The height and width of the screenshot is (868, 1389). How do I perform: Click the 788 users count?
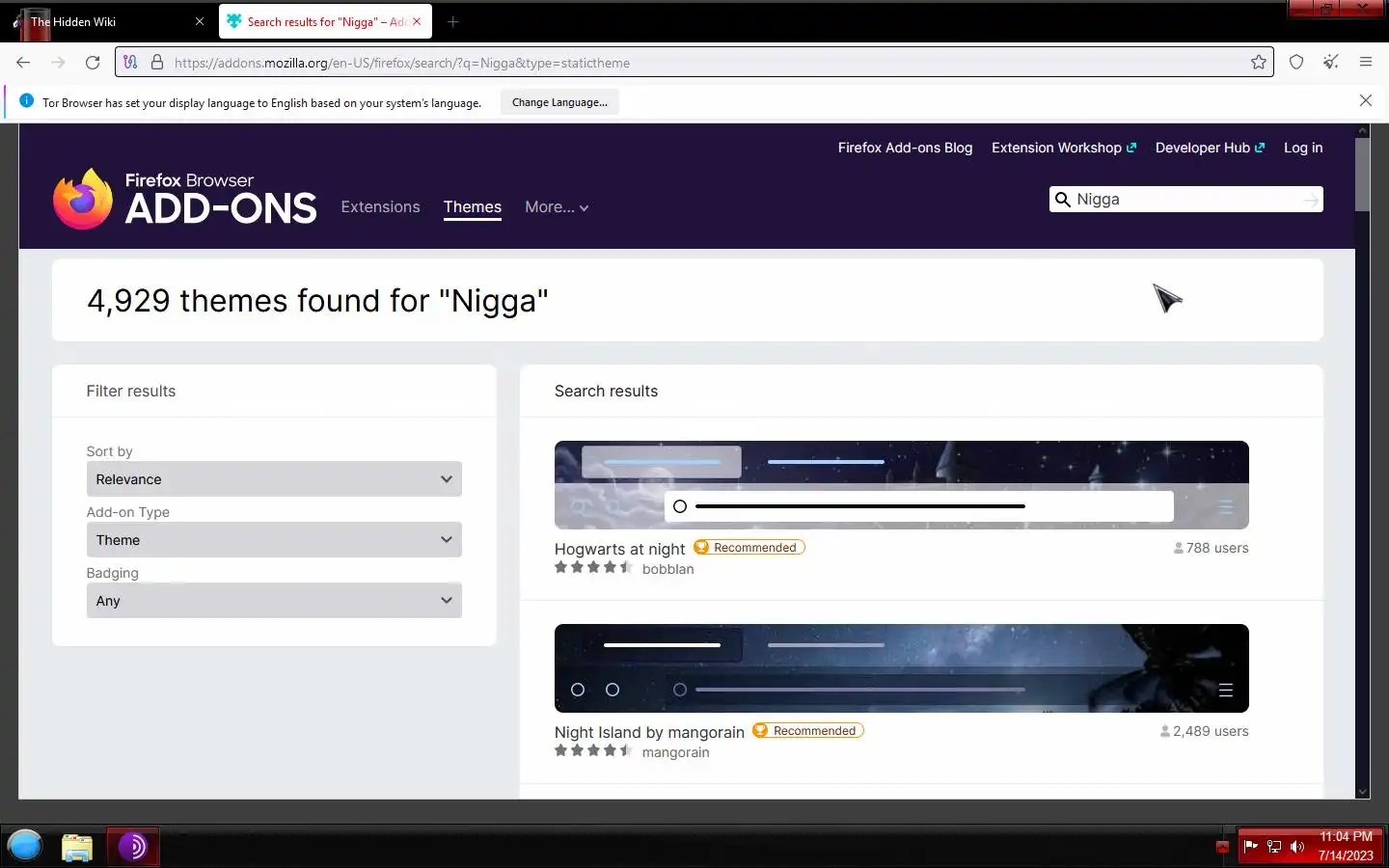point(1211,548)
